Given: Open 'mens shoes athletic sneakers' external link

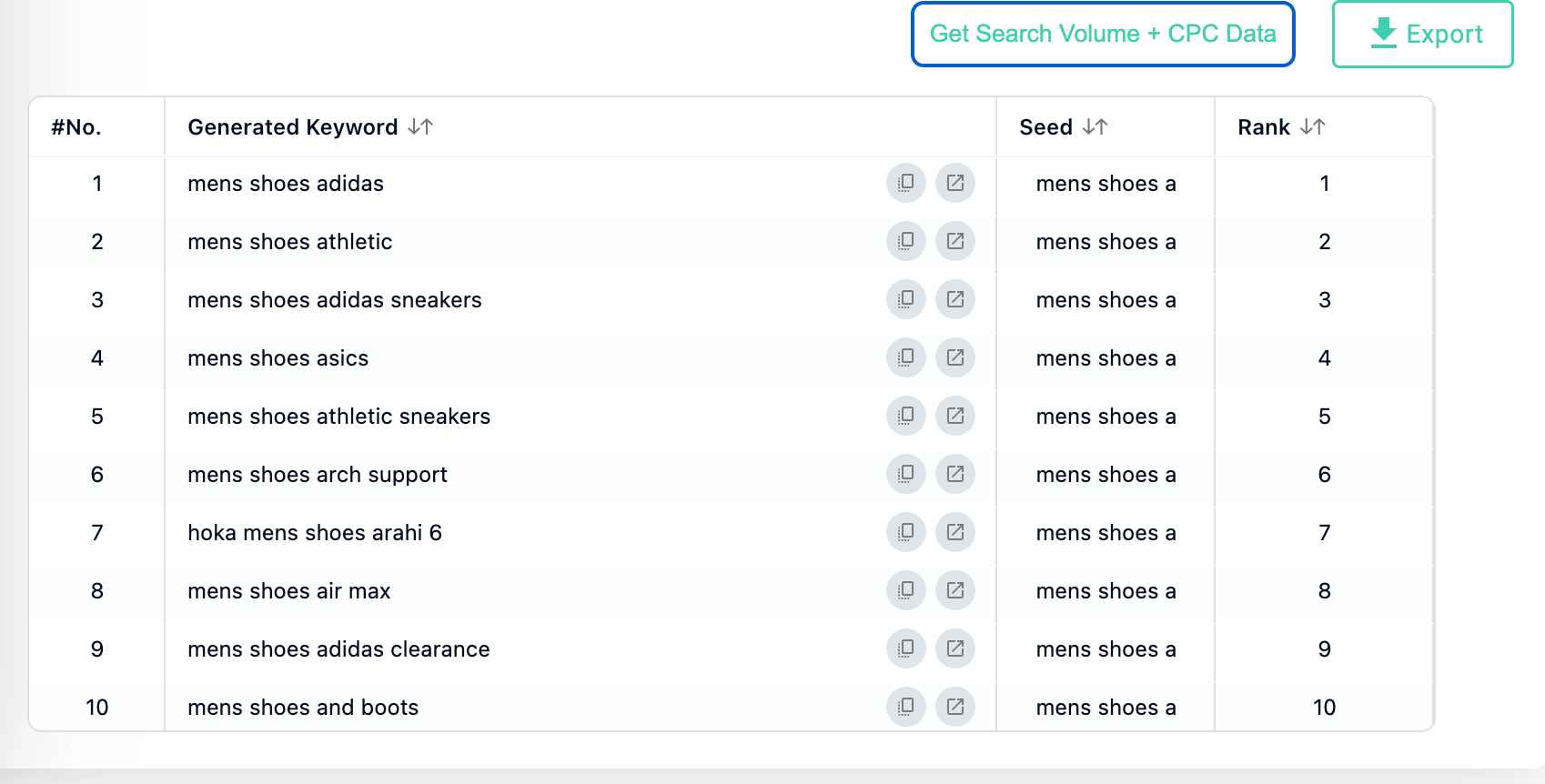Looking at the screenshot, I should 954,416.
